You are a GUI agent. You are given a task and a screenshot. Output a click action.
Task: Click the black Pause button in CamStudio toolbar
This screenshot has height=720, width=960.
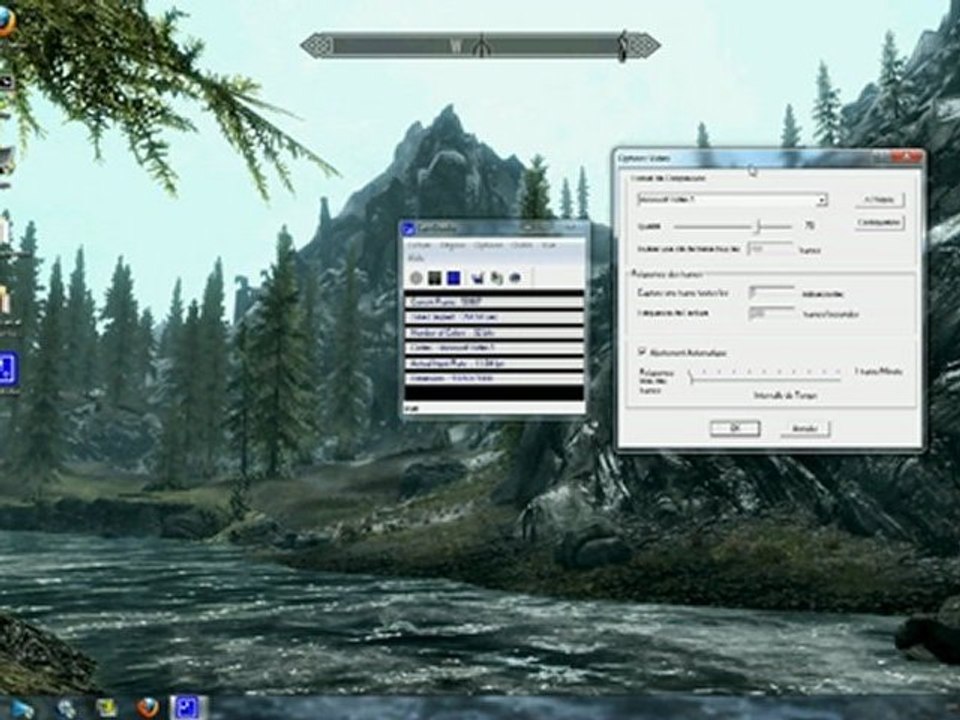[435, 279]
